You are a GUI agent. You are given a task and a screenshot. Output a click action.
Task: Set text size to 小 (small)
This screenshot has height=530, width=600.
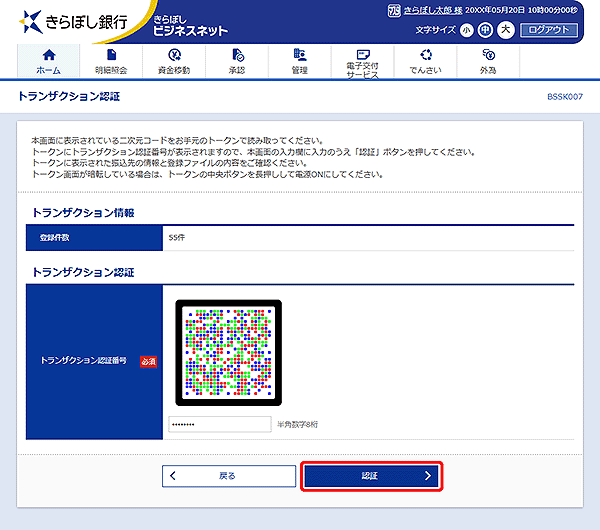(x=466, y=30)
